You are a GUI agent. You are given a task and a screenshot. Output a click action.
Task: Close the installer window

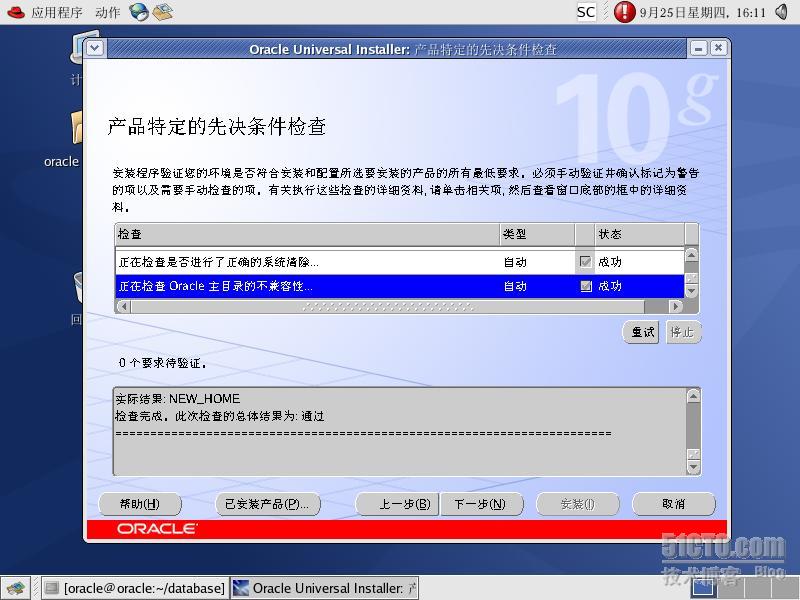718,48
